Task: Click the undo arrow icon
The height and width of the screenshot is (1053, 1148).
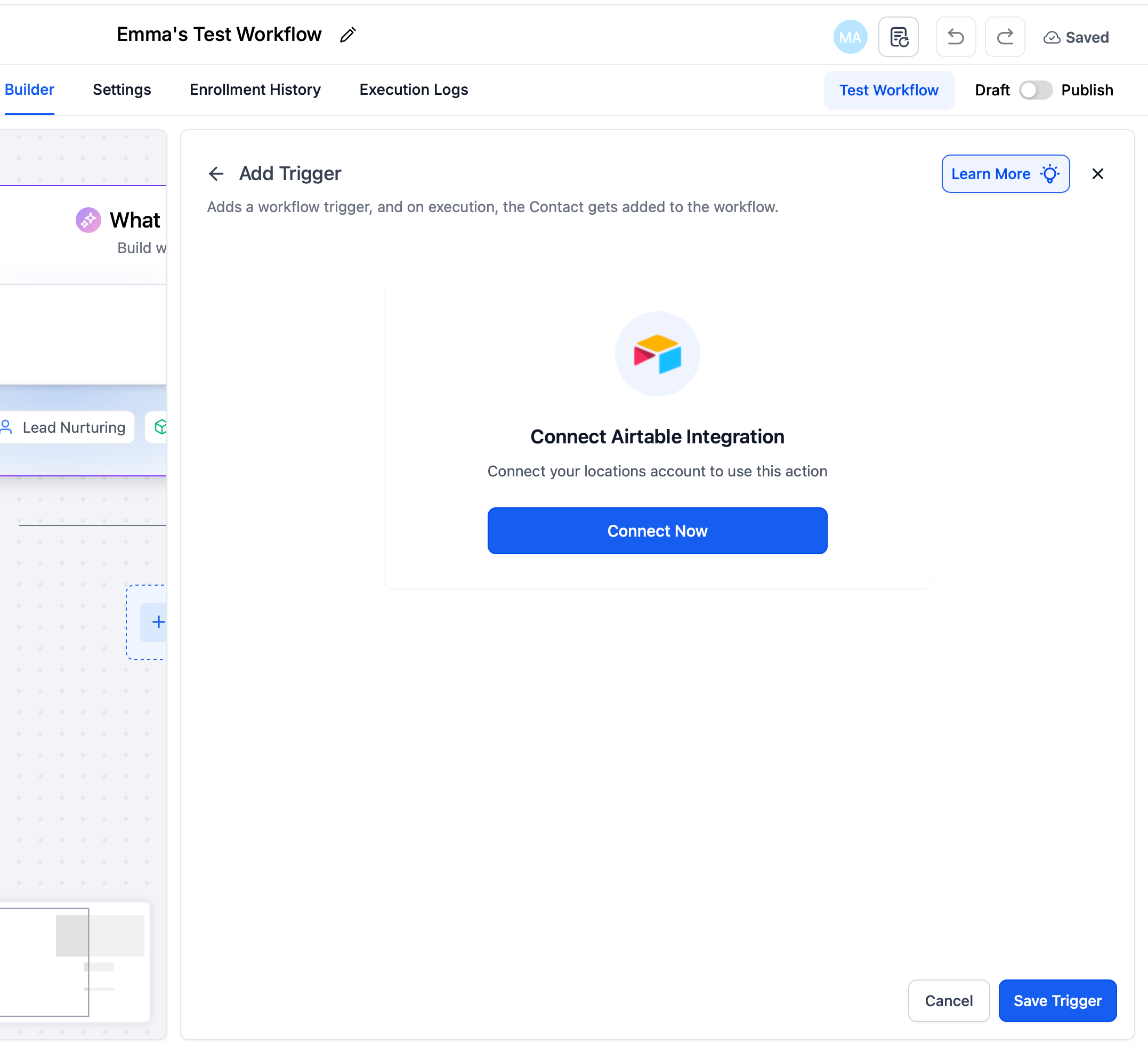Action: coord(956,37)
